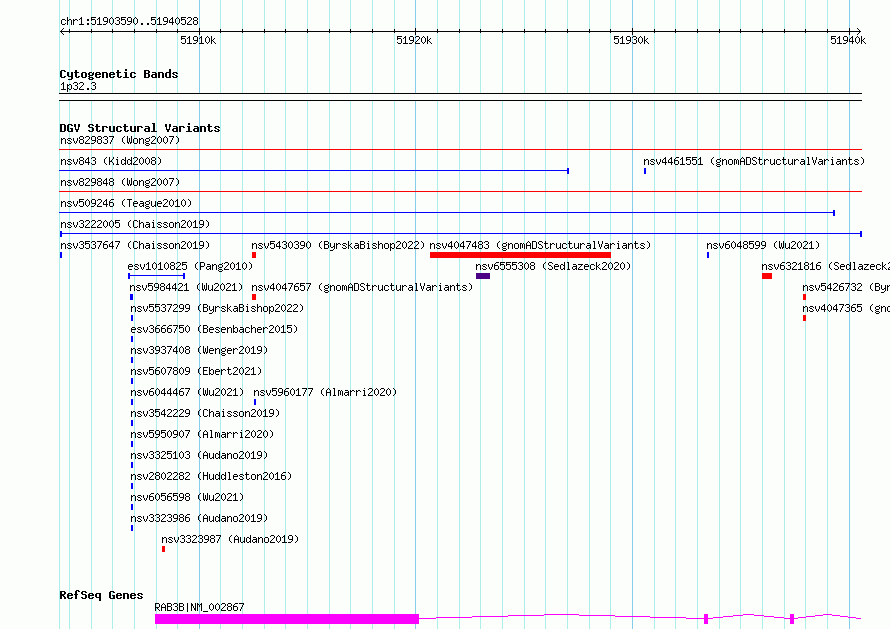
Task: Select nsv3325103 (Audano2019) label
Action: pos(199,455)
